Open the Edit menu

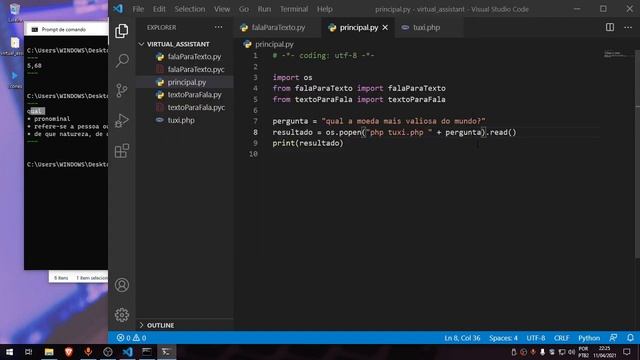point(159,9)
